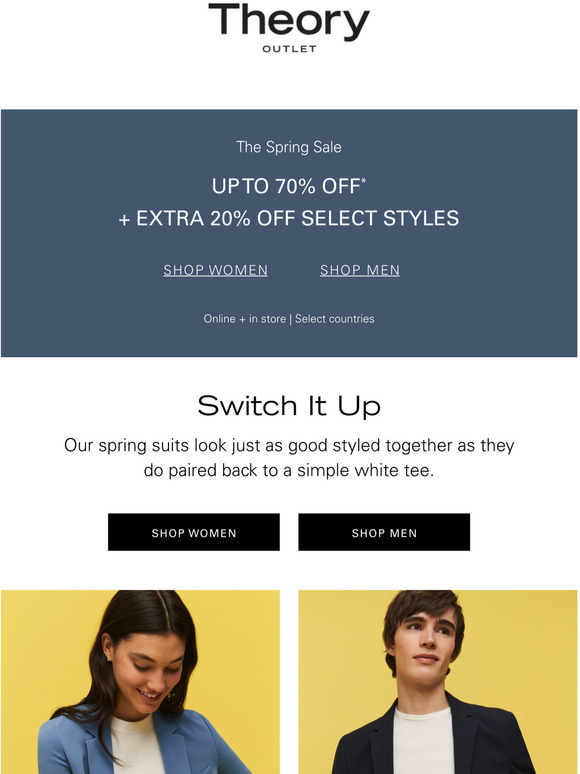Click the black SHOP WOMEN button
Viewport: 580px width, 774px height.
coord(194,532)
